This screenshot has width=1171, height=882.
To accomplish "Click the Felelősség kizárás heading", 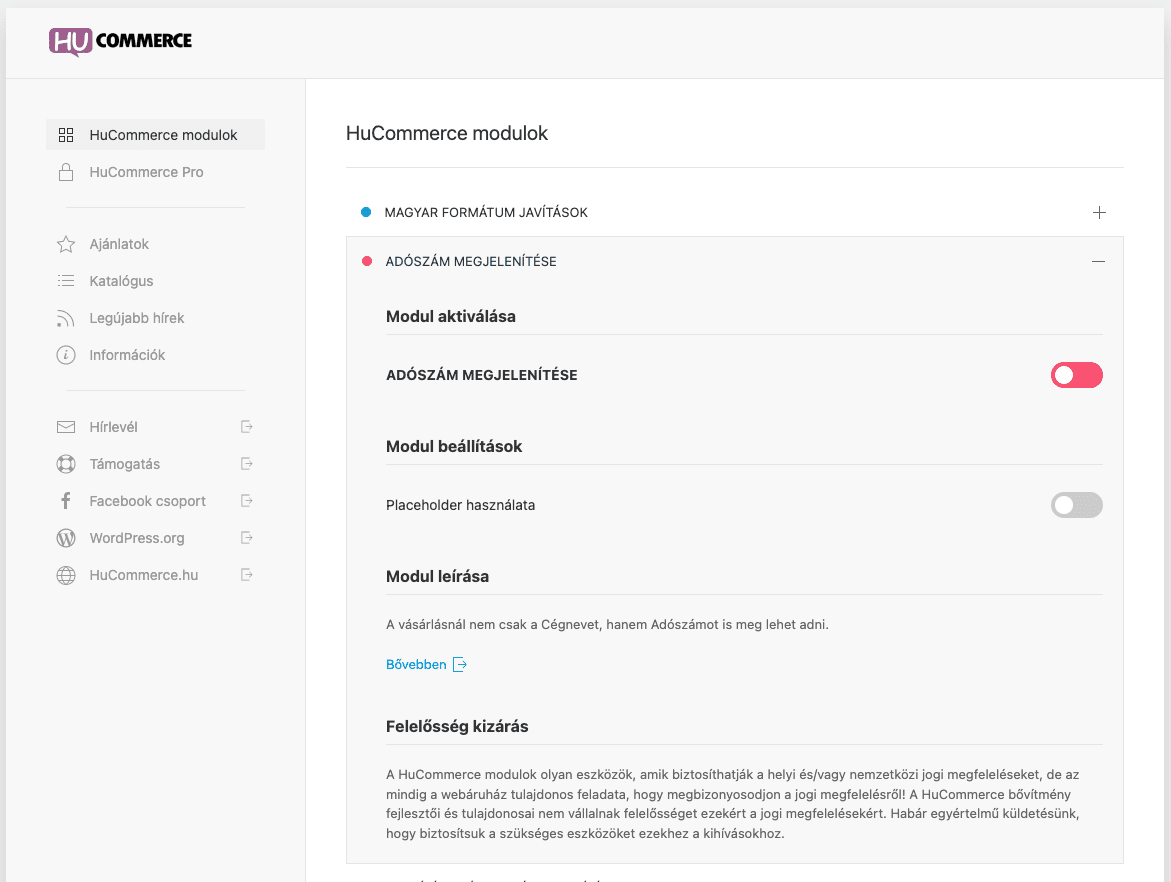I will pos(457,727).
